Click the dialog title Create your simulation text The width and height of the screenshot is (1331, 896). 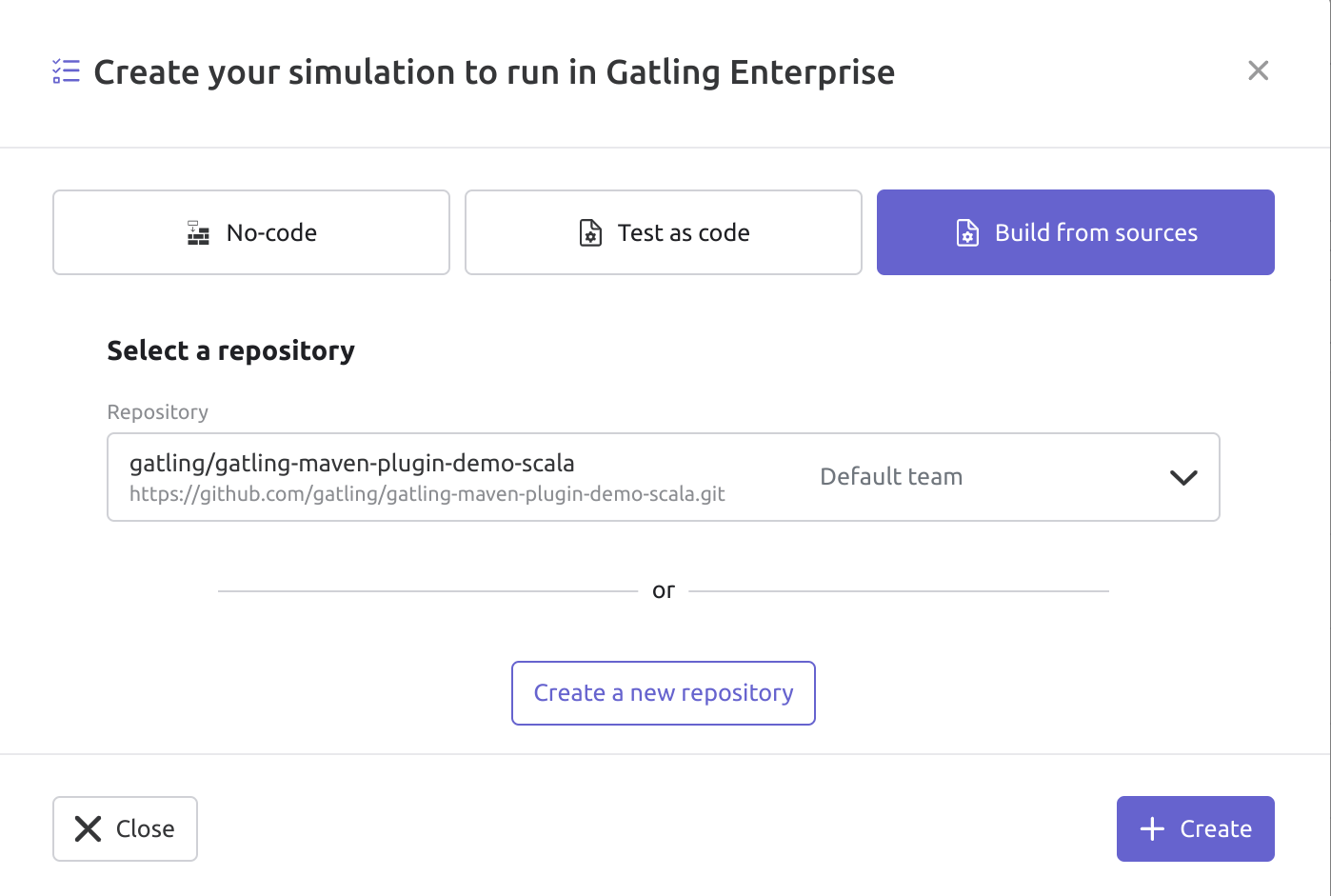coord(494,72)
